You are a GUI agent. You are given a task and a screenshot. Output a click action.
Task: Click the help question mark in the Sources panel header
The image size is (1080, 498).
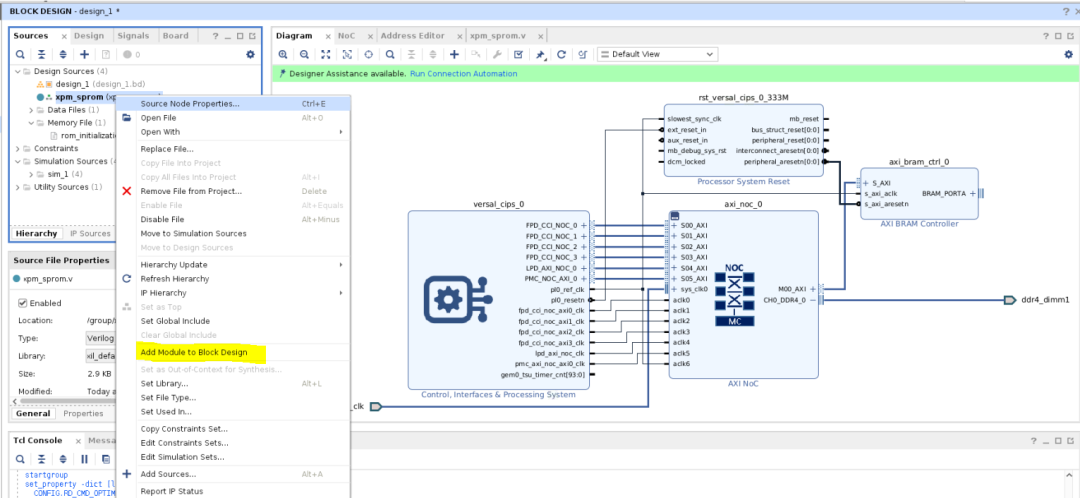point(215,36)
